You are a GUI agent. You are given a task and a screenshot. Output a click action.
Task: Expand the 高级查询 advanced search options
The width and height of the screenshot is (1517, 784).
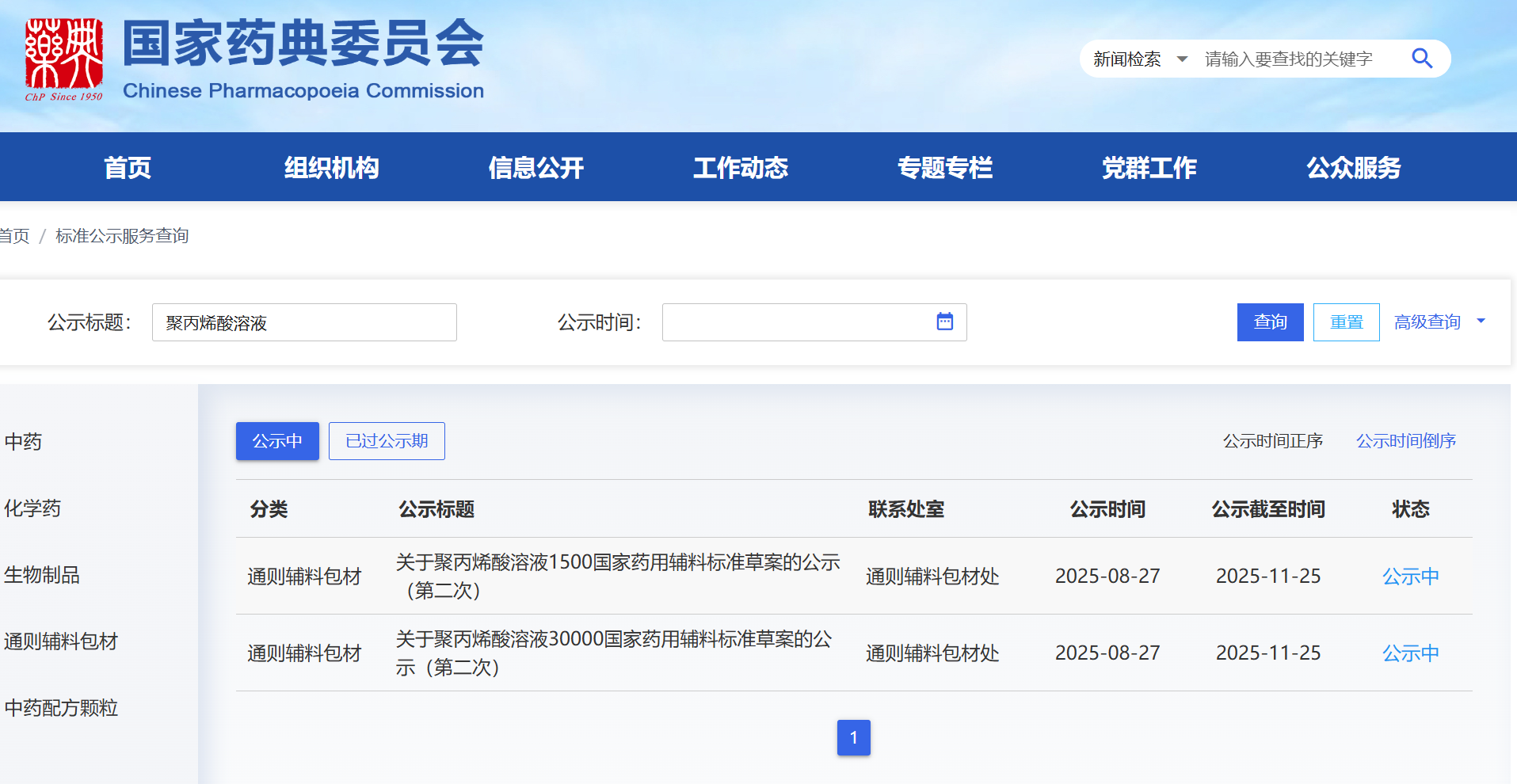(1439, 322)
